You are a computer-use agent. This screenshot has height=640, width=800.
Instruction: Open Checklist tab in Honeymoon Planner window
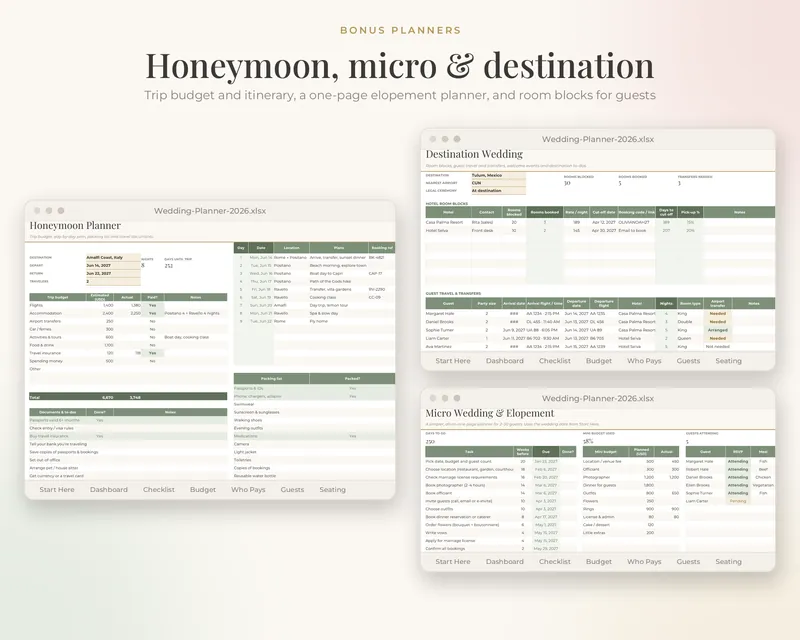[159, 489]
